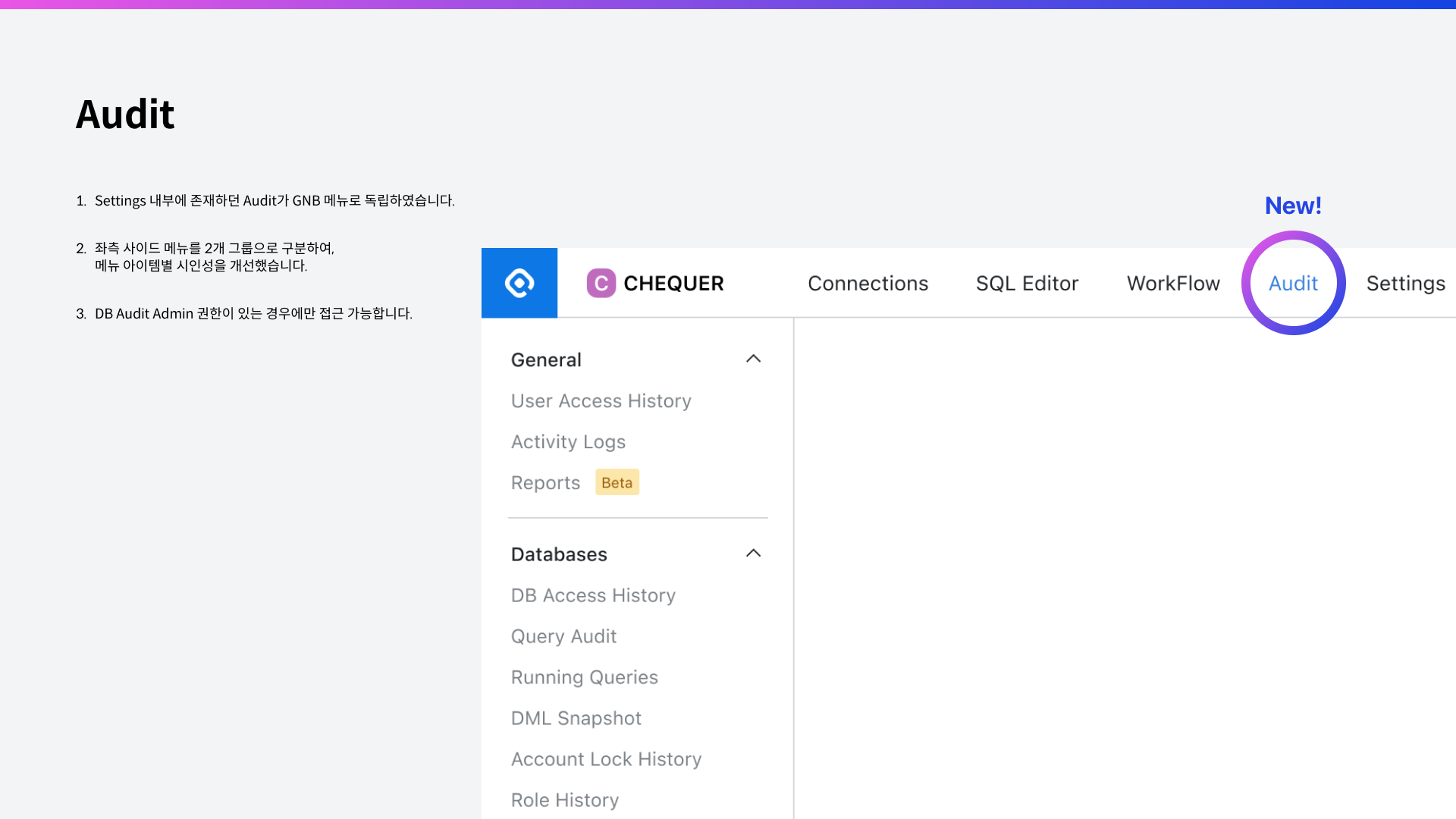Open the Connections menu
Viewport: 1456px width, 819px height.
tap(868, 283)
